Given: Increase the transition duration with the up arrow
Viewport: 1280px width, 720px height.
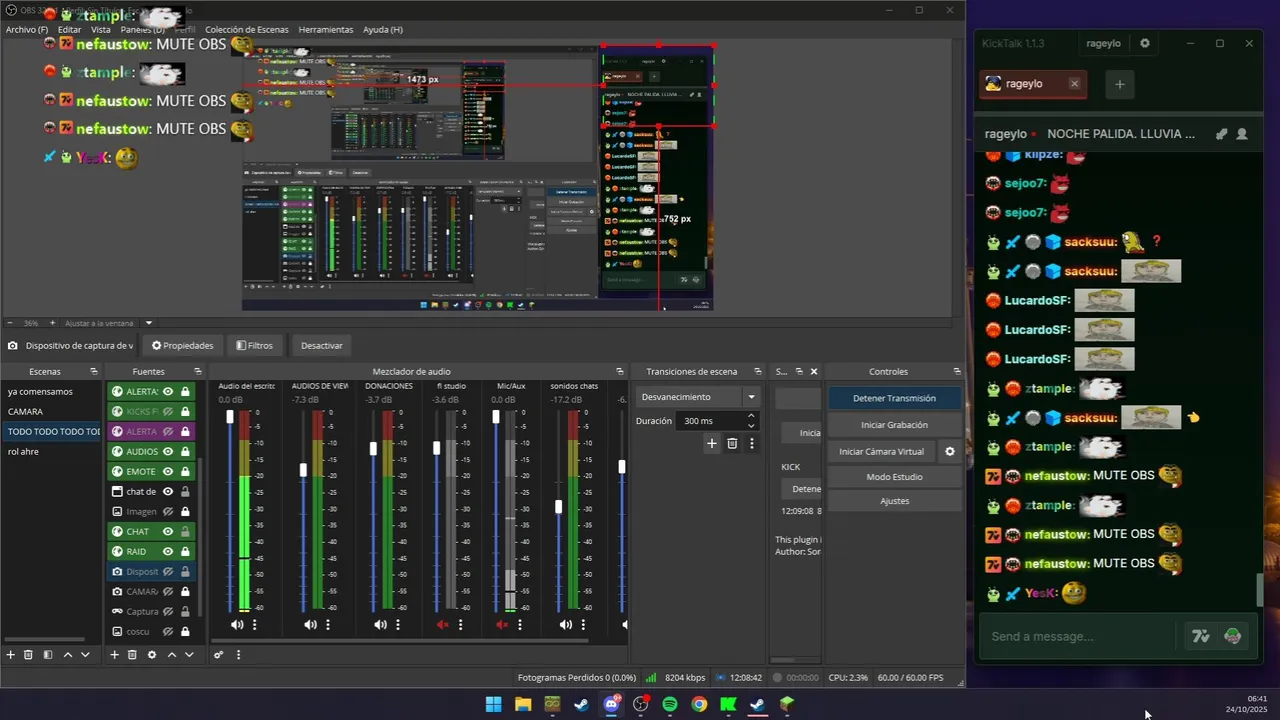Looking at the screenshot, I should point(751,416).
